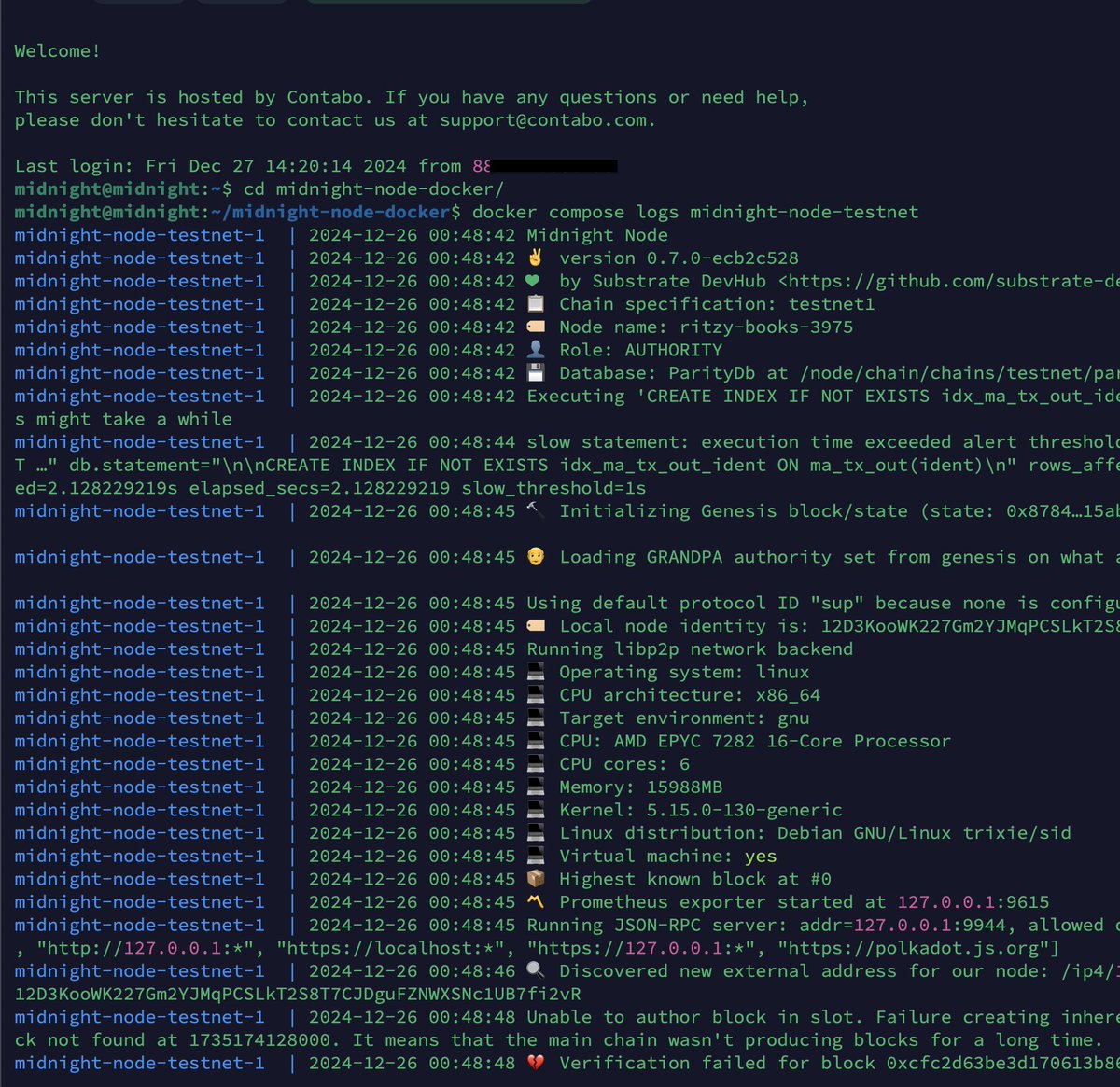The image size is (1120, 1087).
Task: Click the laptop emoji before CPU cores: 6
Action: pyautogui.click(x=535, y=764)
